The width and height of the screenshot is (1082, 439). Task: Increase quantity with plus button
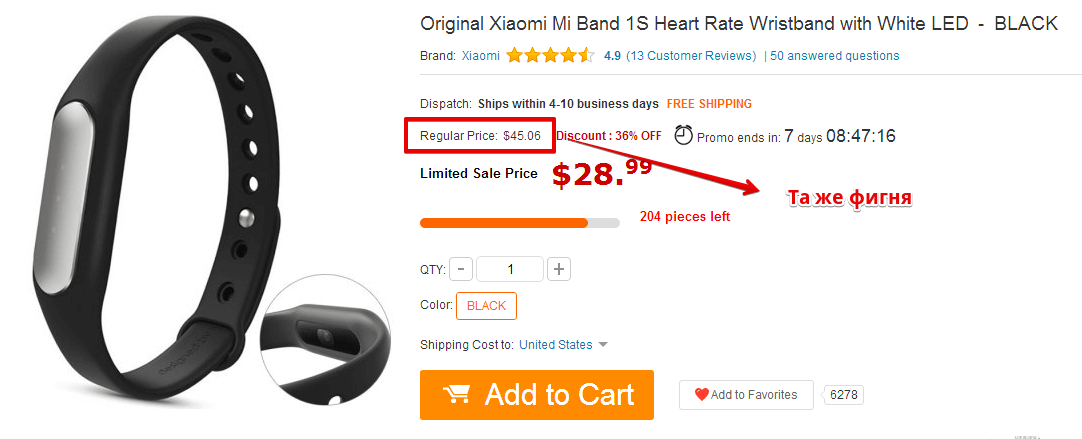(x=559, y=269)
